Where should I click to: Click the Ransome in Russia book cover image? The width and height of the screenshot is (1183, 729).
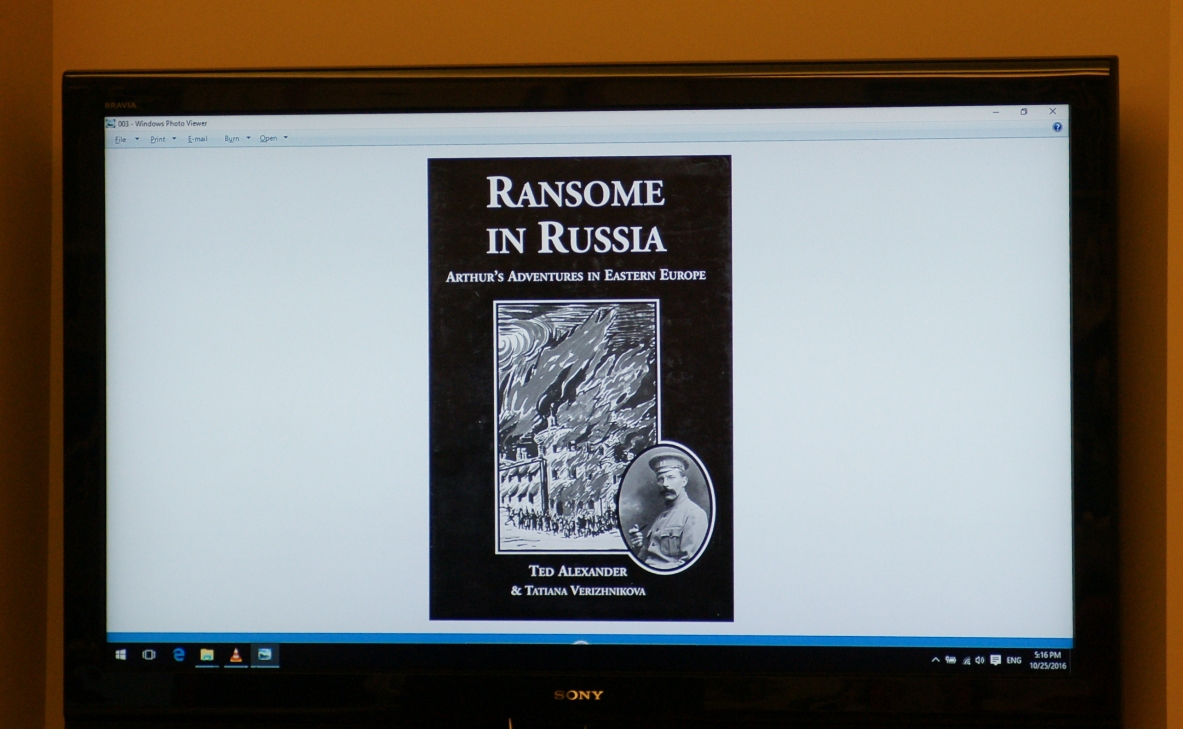(580, 388)
